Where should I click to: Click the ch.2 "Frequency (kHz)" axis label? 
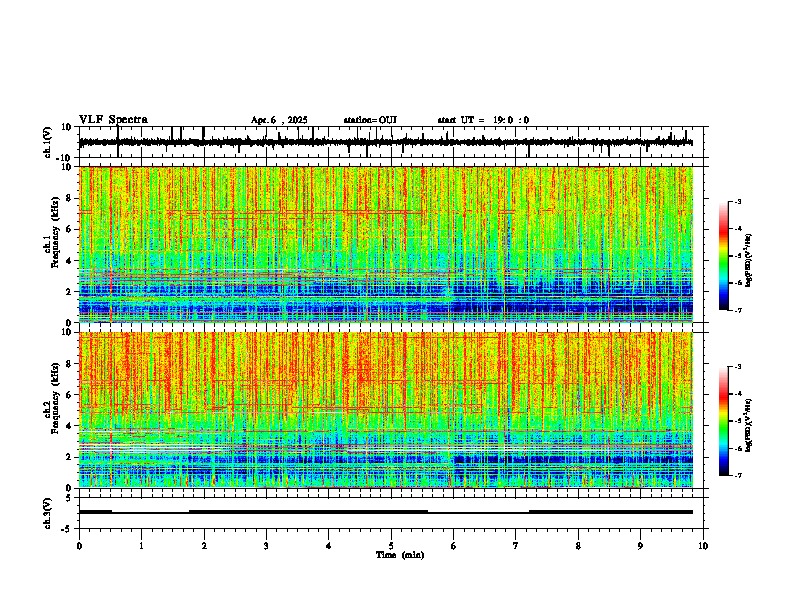point(55,398)
